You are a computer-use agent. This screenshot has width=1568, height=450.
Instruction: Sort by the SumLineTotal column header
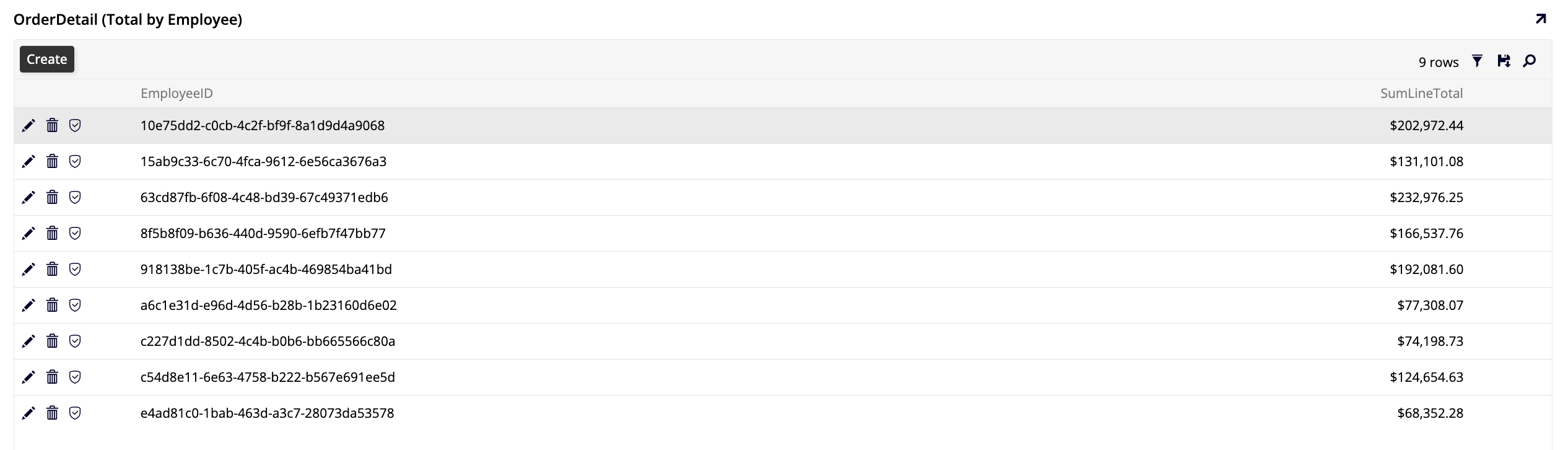click(1421, 94)
